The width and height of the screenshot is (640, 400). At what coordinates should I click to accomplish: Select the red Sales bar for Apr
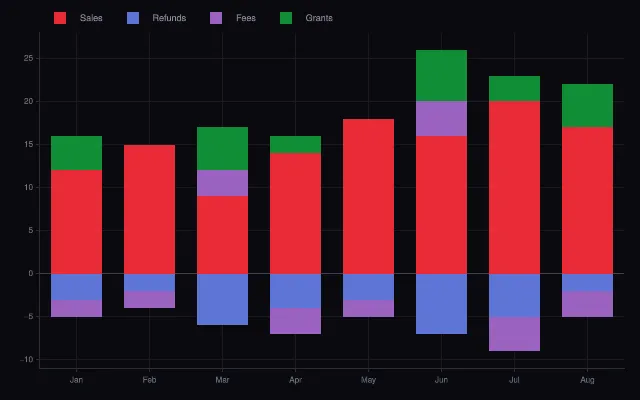pyautogui.click(x=296, y=213)
